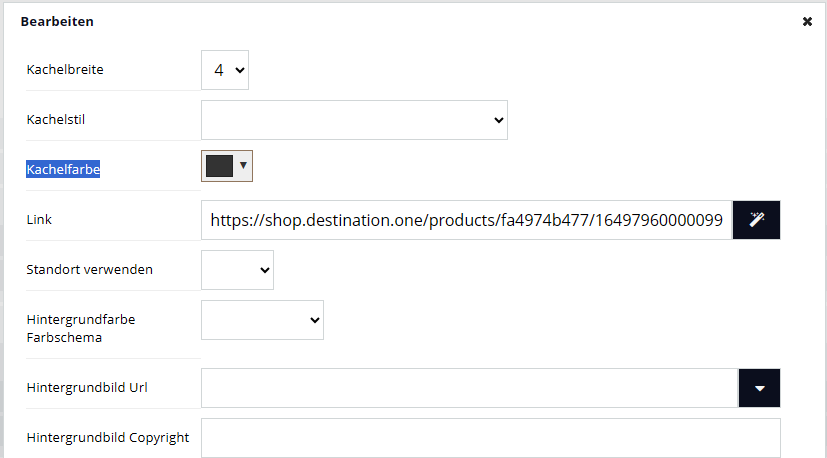Open the Kachelfarbe color picker swatch
Viewport: 827px width, 458px height.
219,166
